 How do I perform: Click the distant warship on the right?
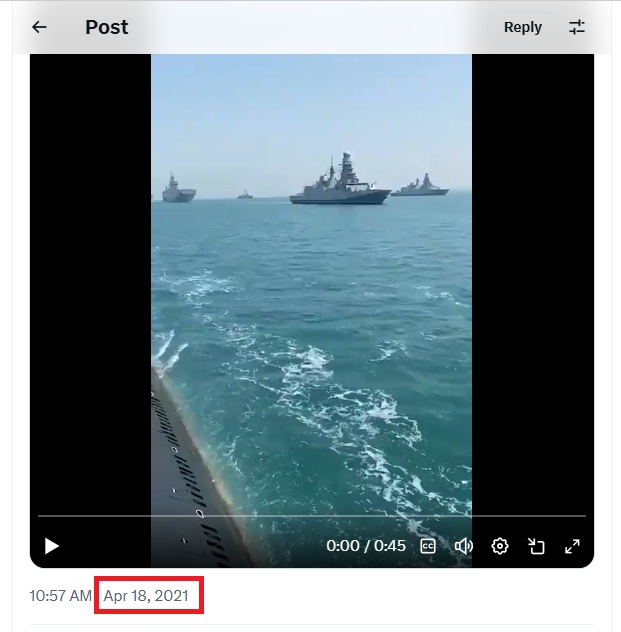coord(420,185)
